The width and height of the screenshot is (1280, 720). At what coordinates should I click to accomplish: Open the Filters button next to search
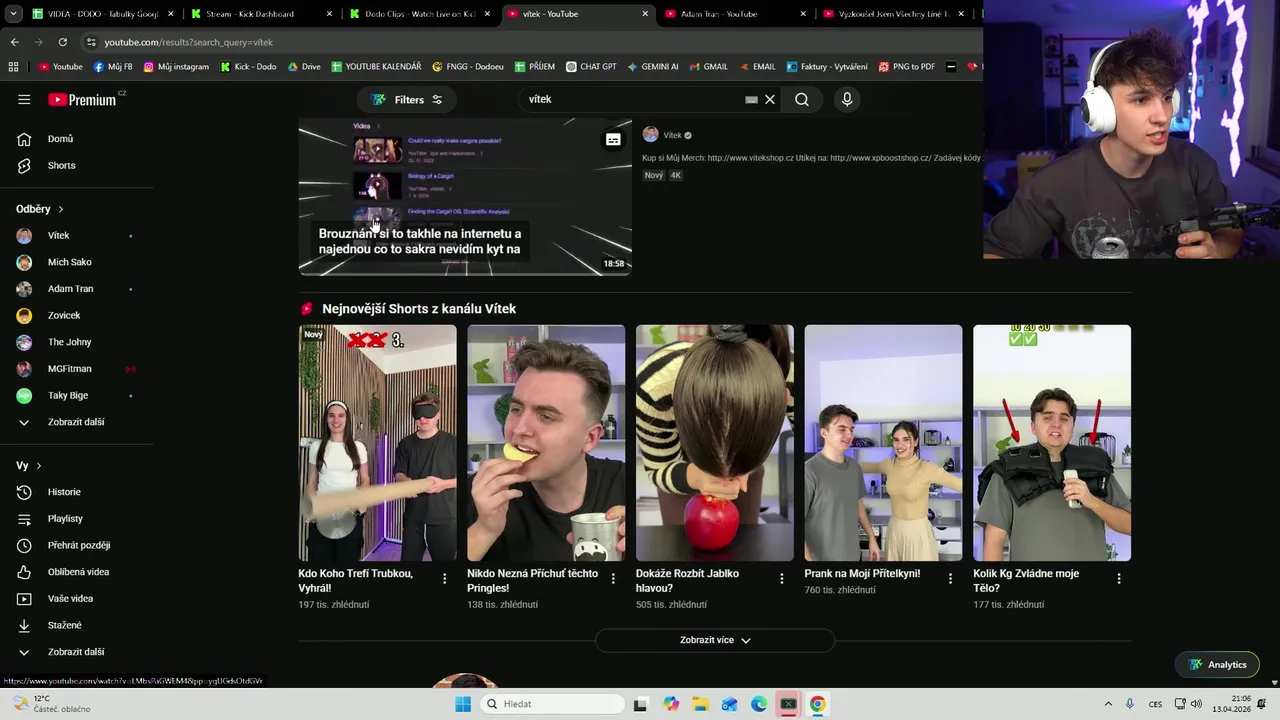tap(407, 99)
